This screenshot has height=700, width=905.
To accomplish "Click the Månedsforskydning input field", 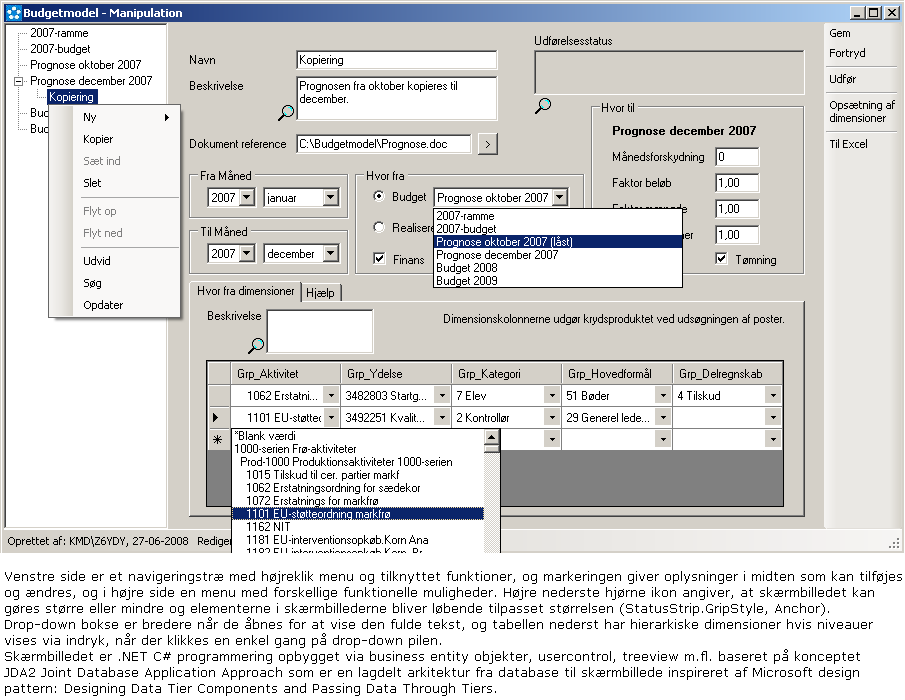I will 736,157.
